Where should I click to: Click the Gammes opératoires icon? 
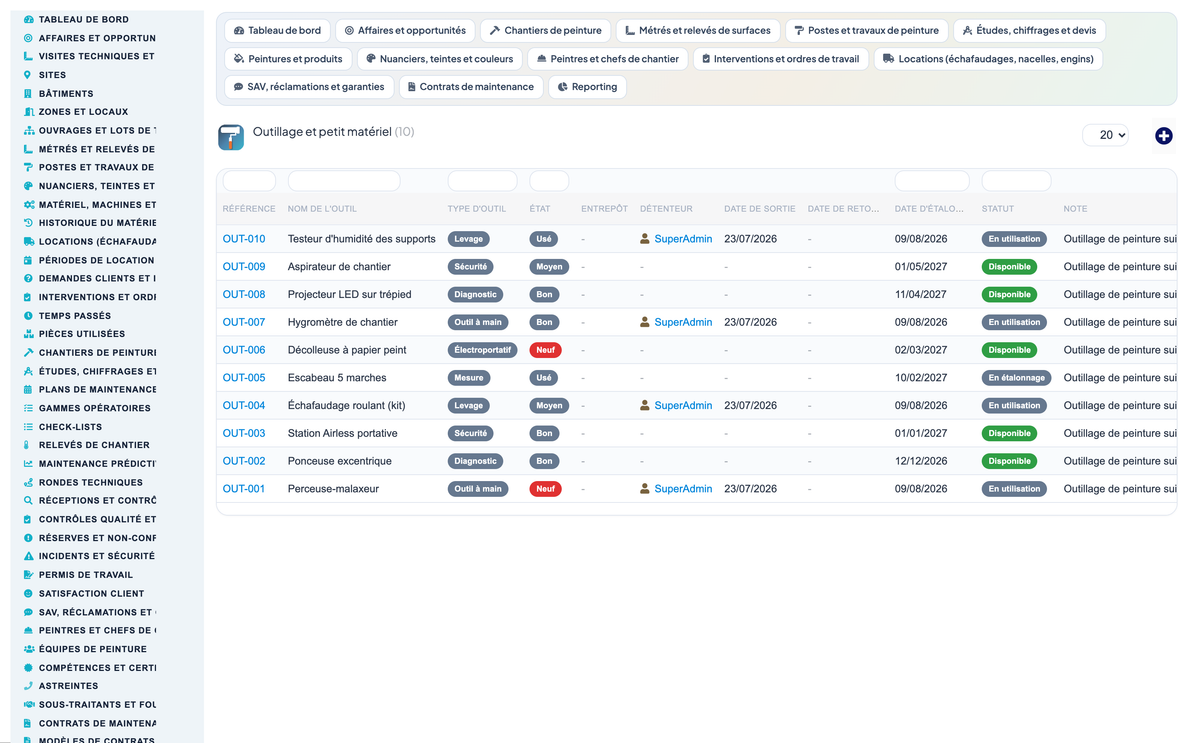point(28,408)
